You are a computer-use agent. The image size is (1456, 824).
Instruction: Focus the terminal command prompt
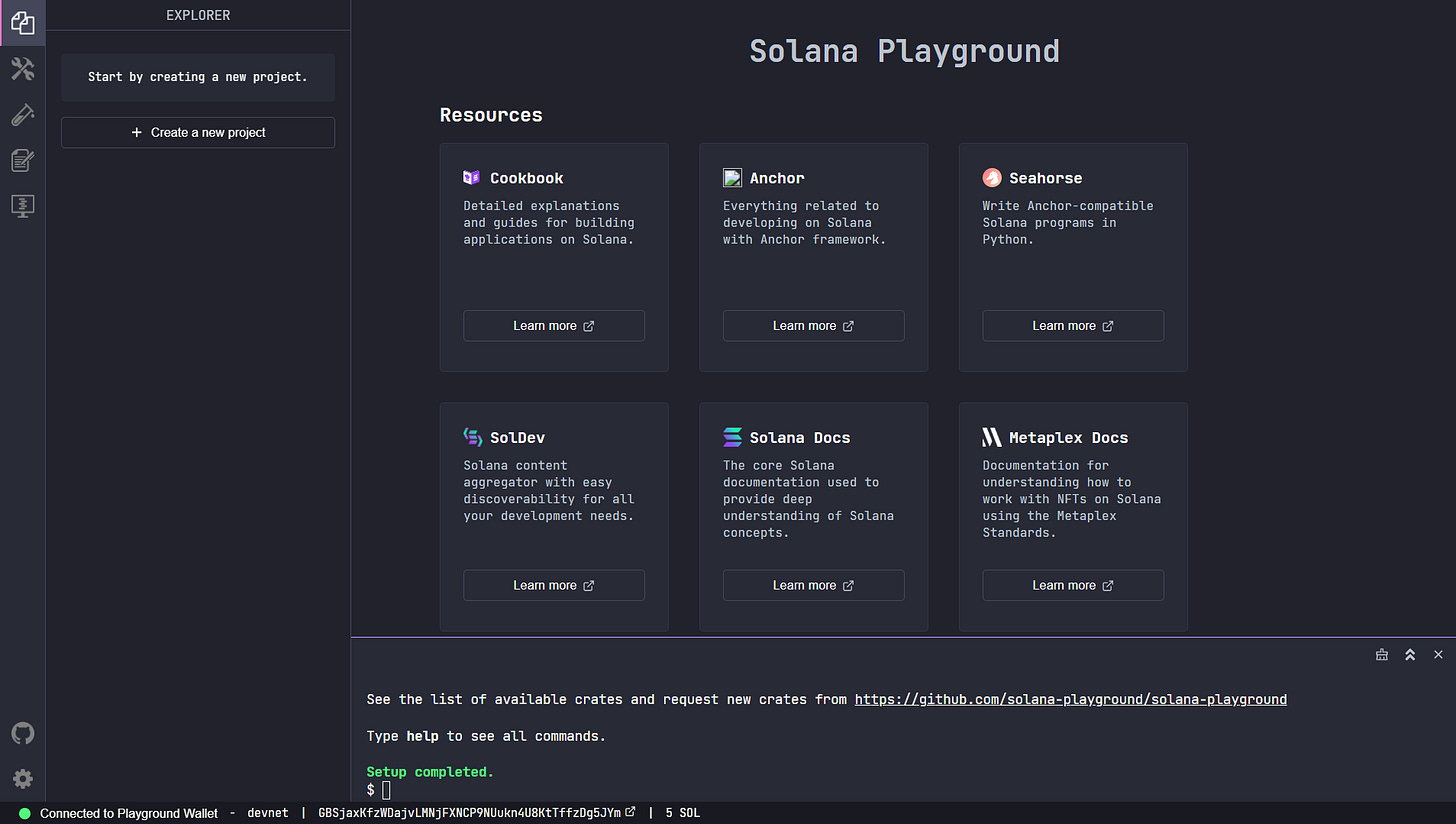[x=387, y=790]
